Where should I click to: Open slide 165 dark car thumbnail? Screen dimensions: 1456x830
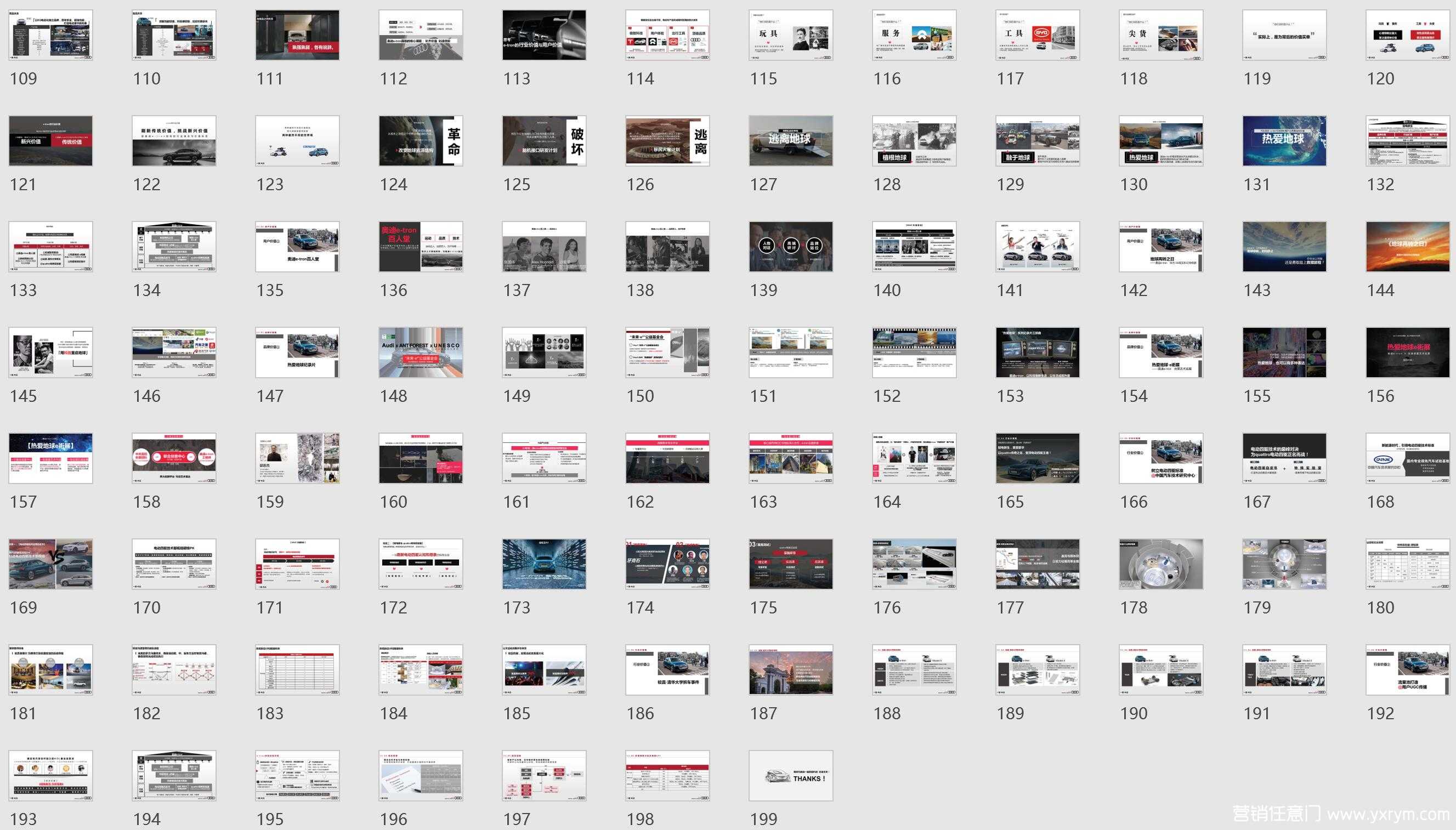[1038, 458]
